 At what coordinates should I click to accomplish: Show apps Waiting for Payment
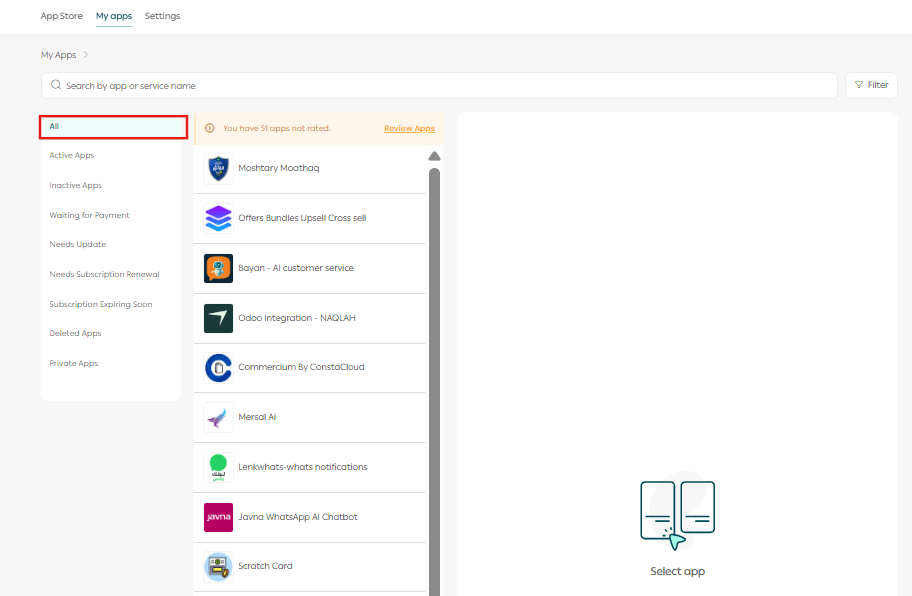90,215
